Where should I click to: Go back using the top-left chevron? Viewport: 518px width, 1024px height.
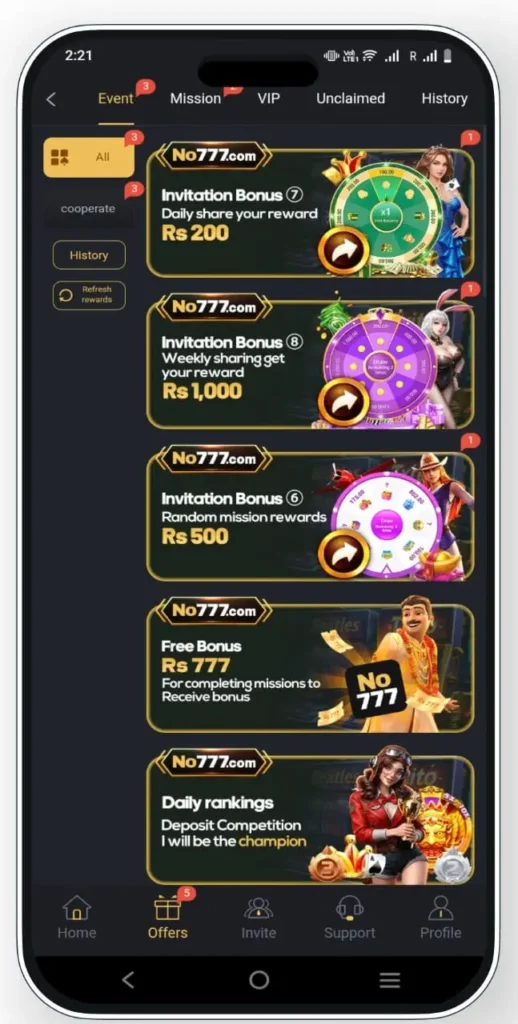pos(51,99)
